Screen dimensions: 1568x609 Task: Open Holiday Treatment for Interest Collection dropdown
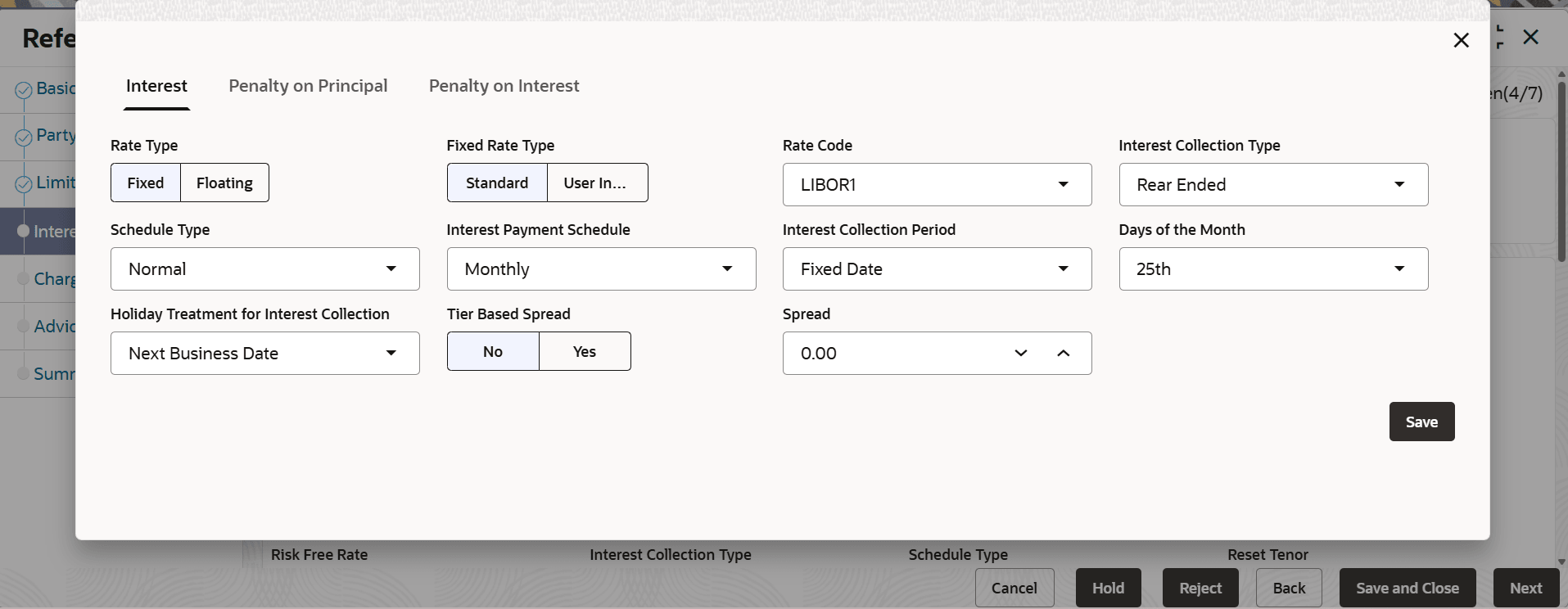265,354
